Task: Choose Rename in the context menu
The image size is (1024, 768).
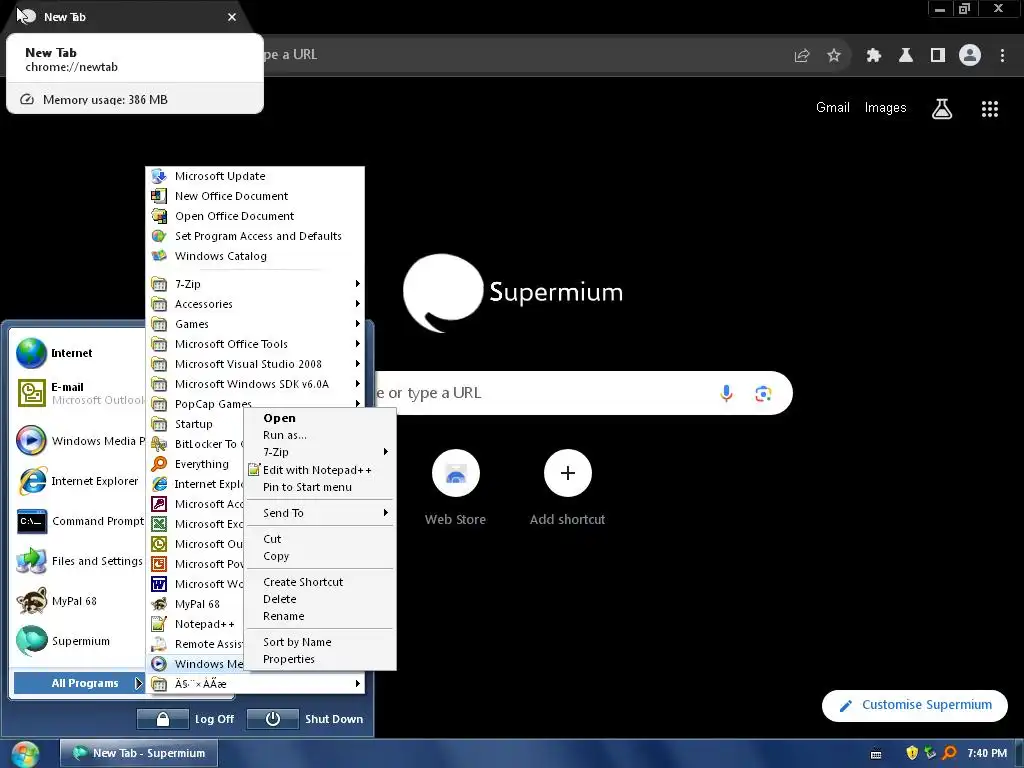Action: coord(320,616)
